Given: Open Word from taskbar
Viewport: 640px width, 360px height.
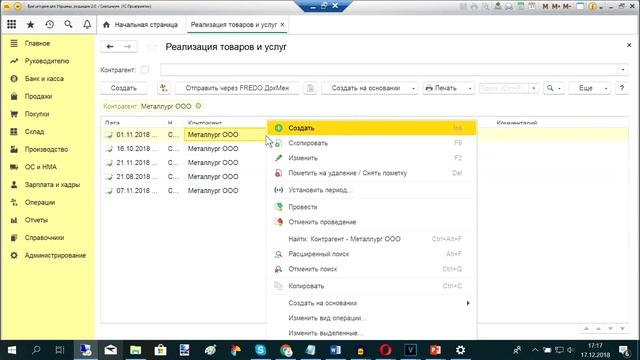Looking at the screenshot, I should [x=336, y=350].
